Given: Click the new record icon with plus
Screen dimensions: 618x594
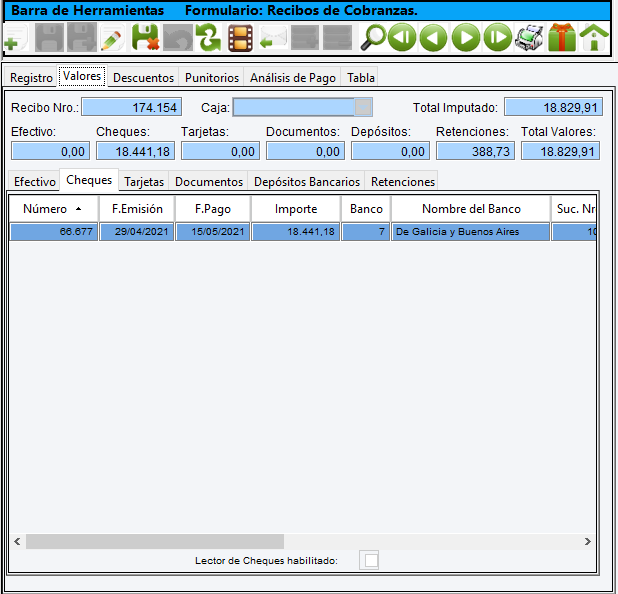Looking at the screenshot, I should (x=16, y=38).
